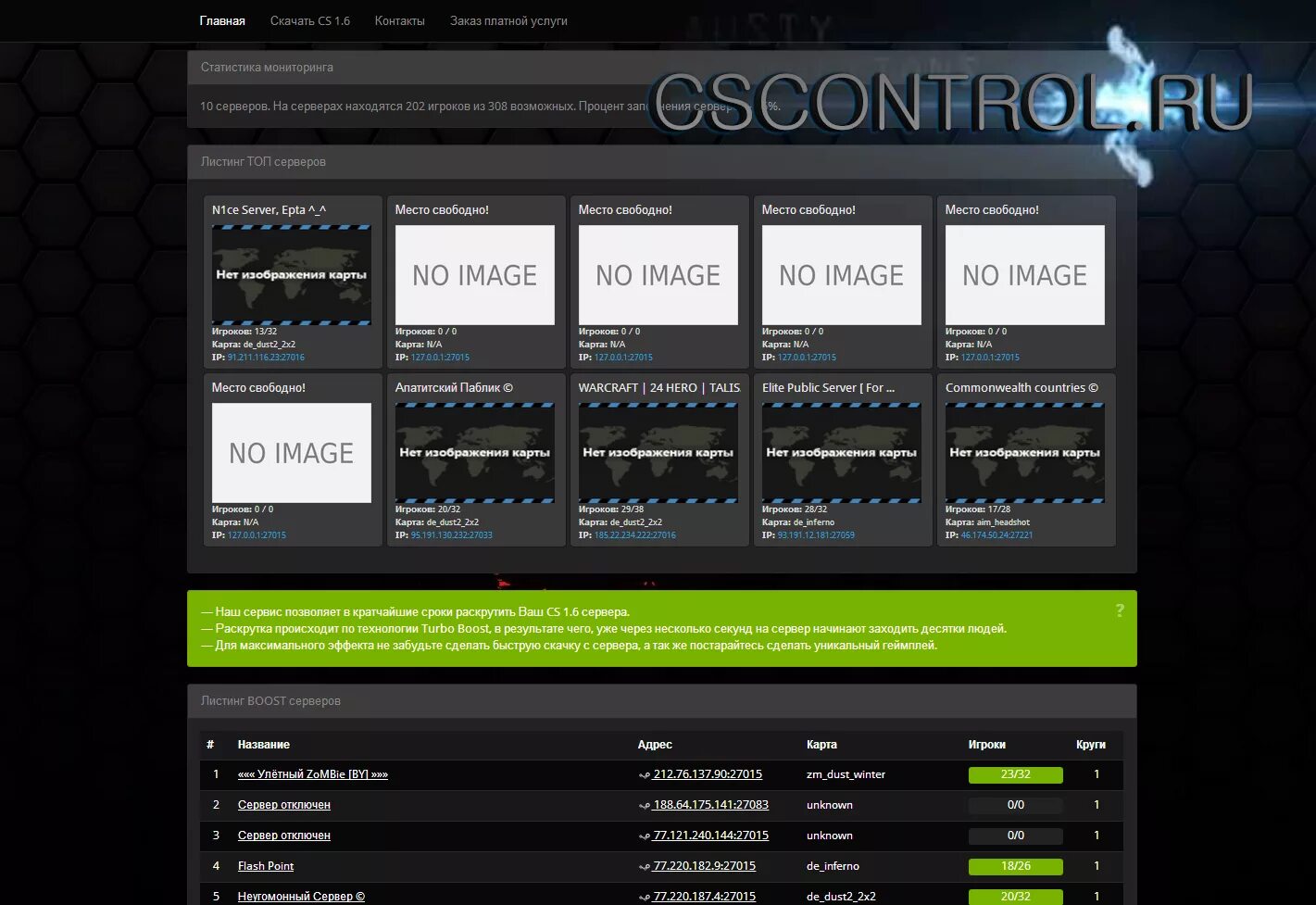Click connect icon beside 77.121.240.144:27015

[x=645, y=836]
